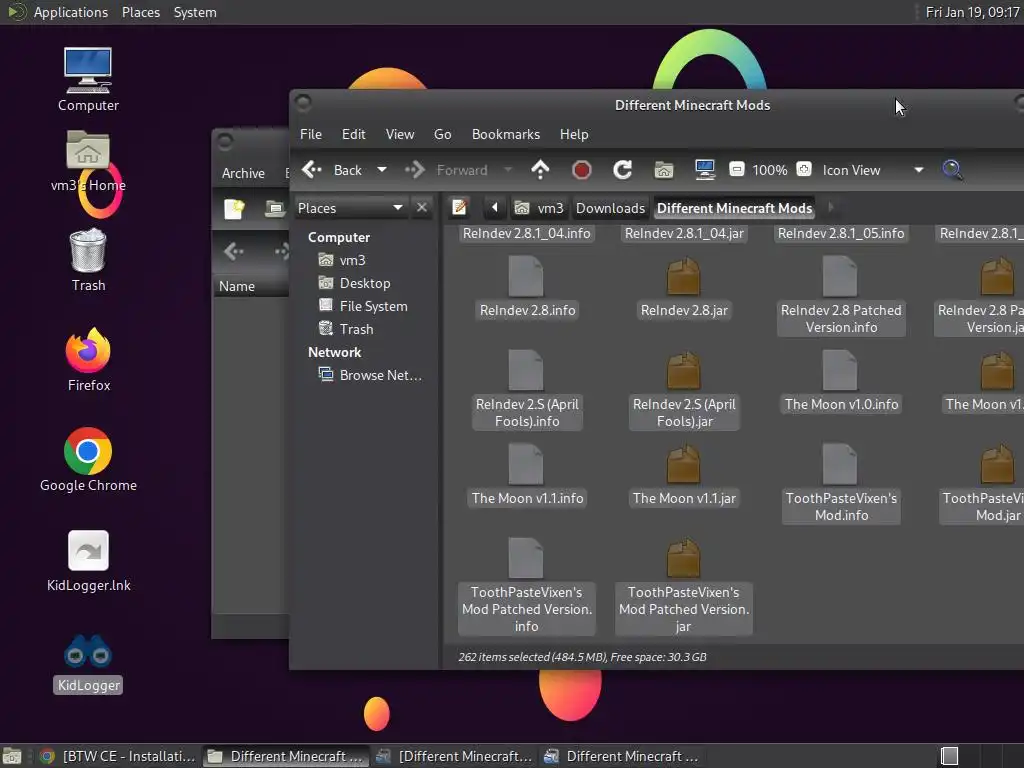Image resolution: width=1024 pixels, height=768 pixels.
Task: Zoom out with the minus icon
Action: tap(737, 170)
